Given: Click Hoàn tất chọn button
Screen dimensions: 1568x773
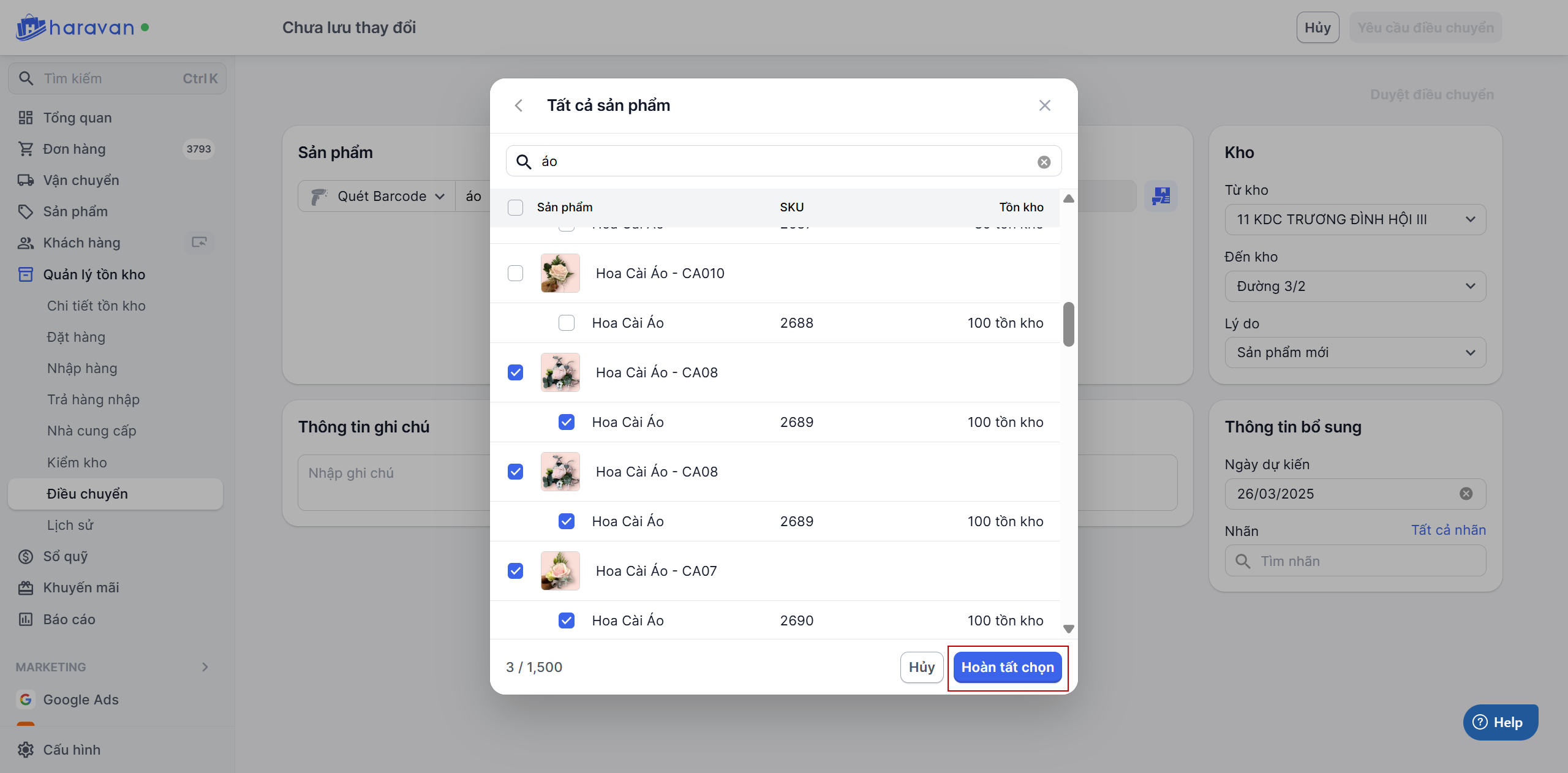Looking at the screenshot, I should tap(1007, 667).
